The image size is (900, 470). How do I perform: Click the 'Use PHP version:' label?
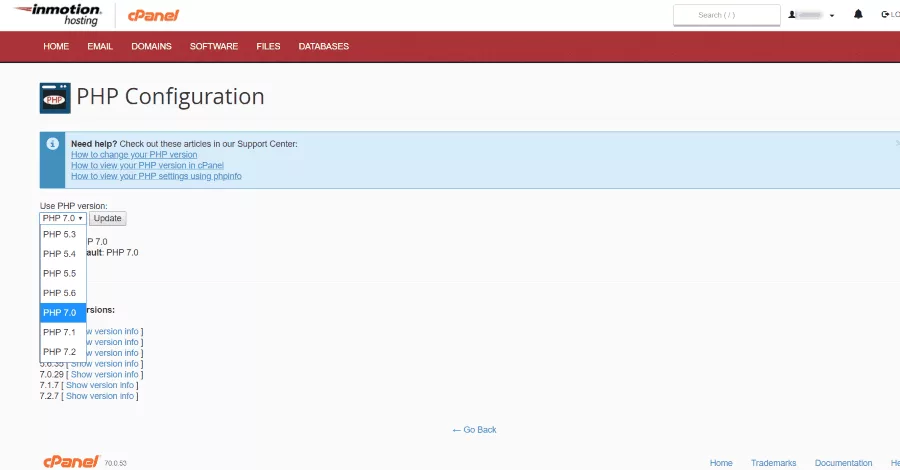73,205
